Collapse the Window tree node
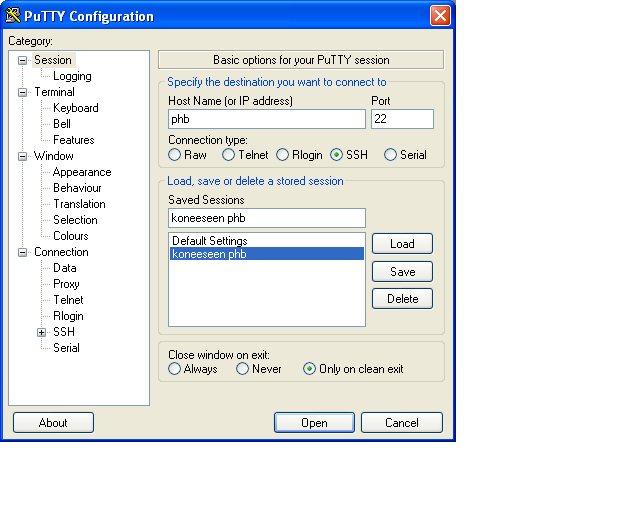The height and width of the screenshot is (512, 640). coord(22,156)
